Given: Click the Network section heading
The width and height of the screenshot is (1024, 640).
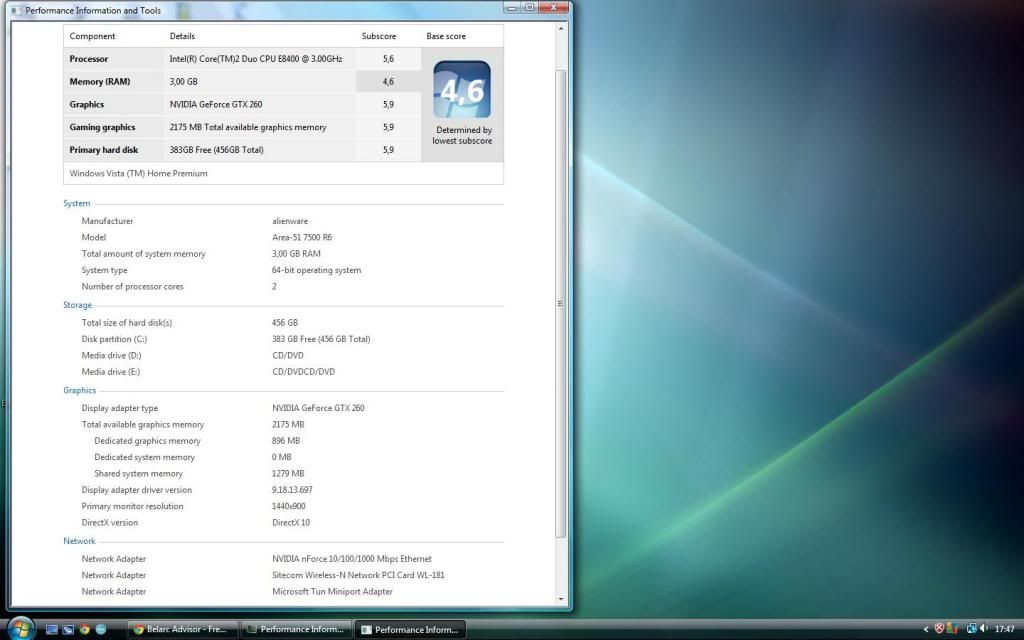Looking at the screenshot, I should click(x=79, y=541).
